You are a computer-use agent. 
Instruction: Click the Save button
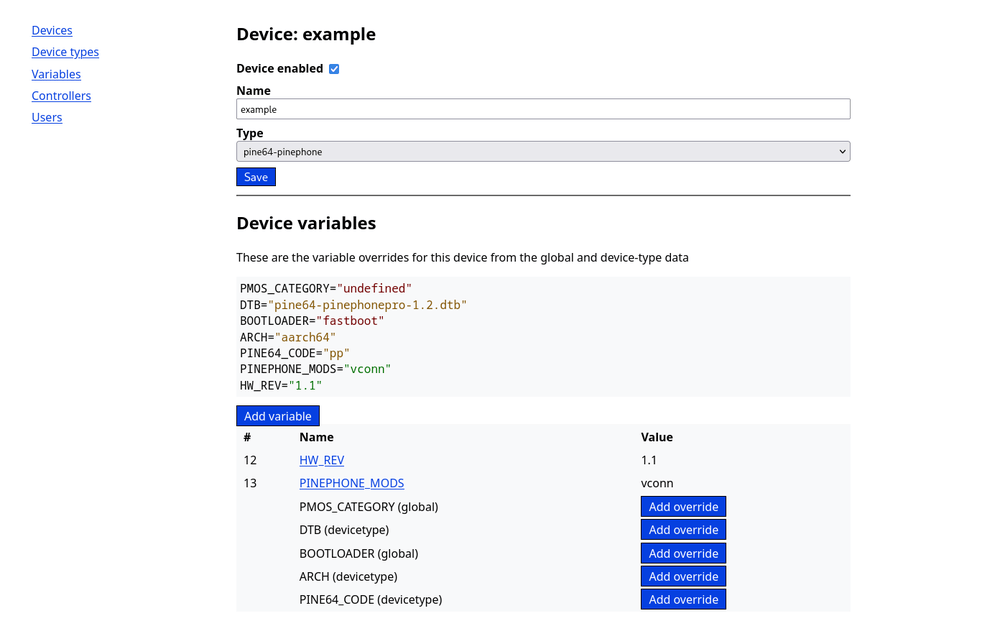256,177
